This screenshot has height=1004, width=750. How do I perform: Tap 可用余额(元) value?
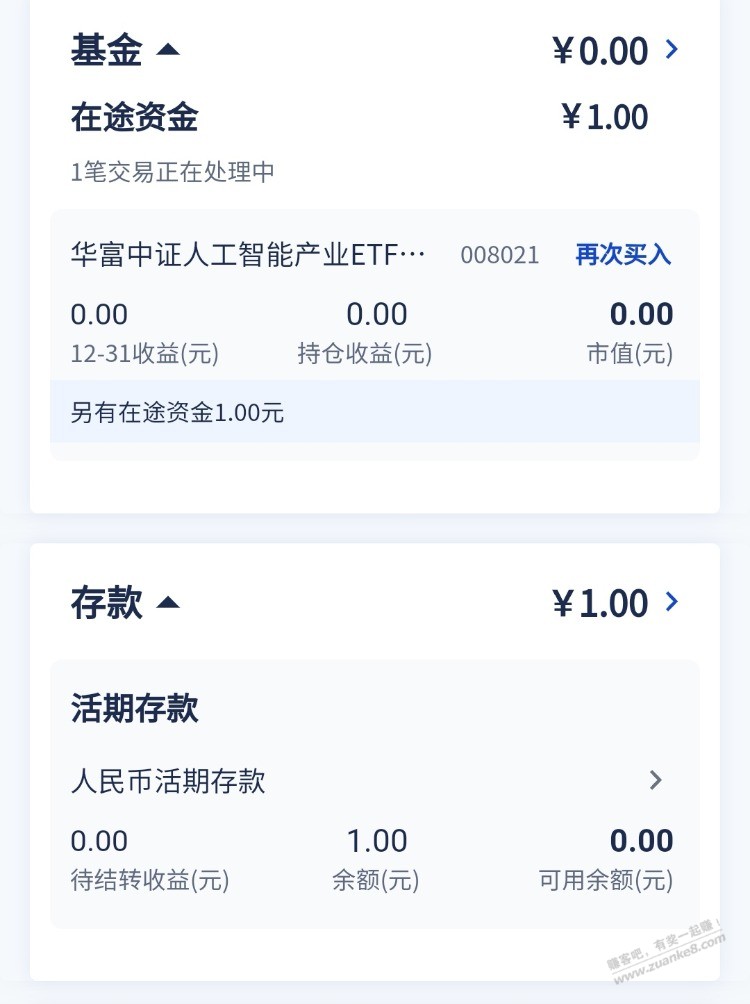point(641,841)
